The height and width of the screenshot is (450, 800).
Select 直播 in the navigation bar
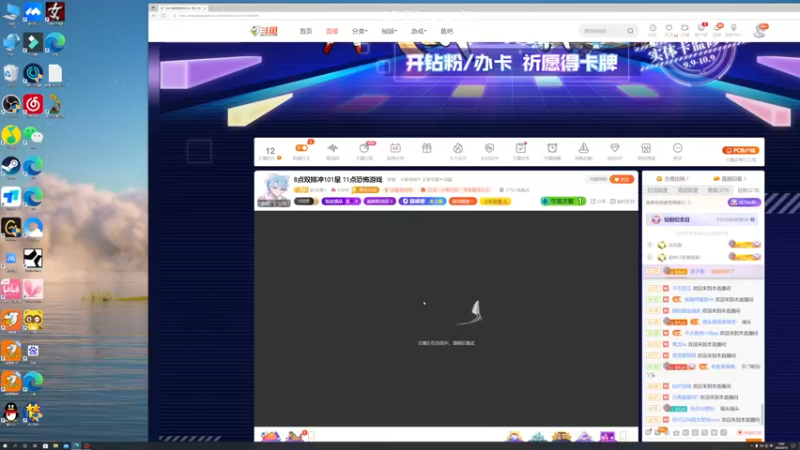(x=332, y=31)
